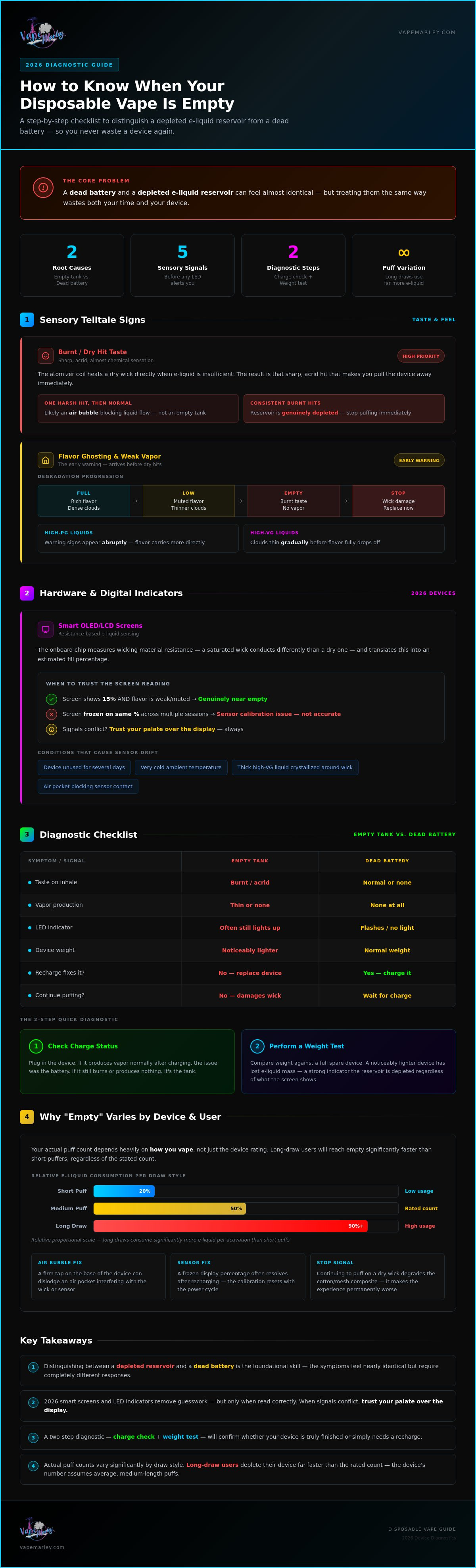This screenshot has width=476, height=1568.
Task: Click the EMPTY TANK column header
Action: click(x=250, y=861)
